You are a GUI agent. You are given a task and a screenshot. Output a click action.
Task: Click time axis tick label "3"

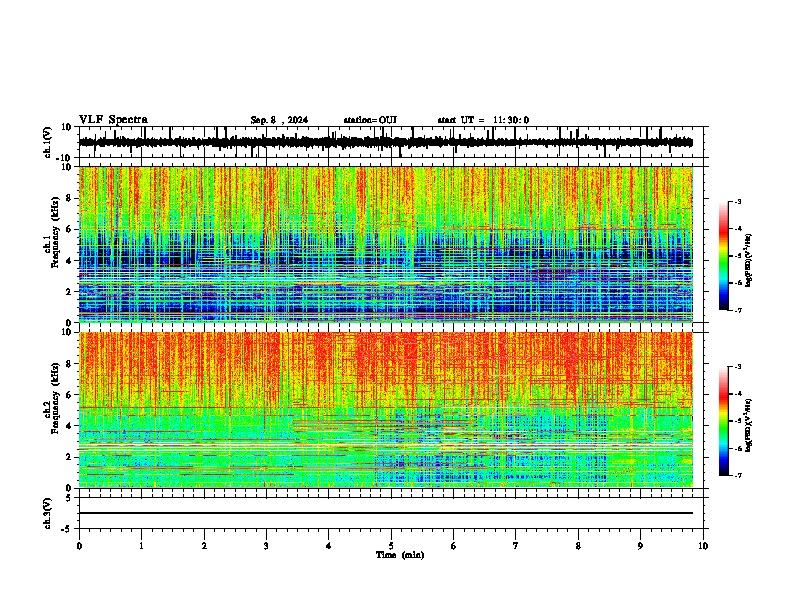(x=266, y=546)
